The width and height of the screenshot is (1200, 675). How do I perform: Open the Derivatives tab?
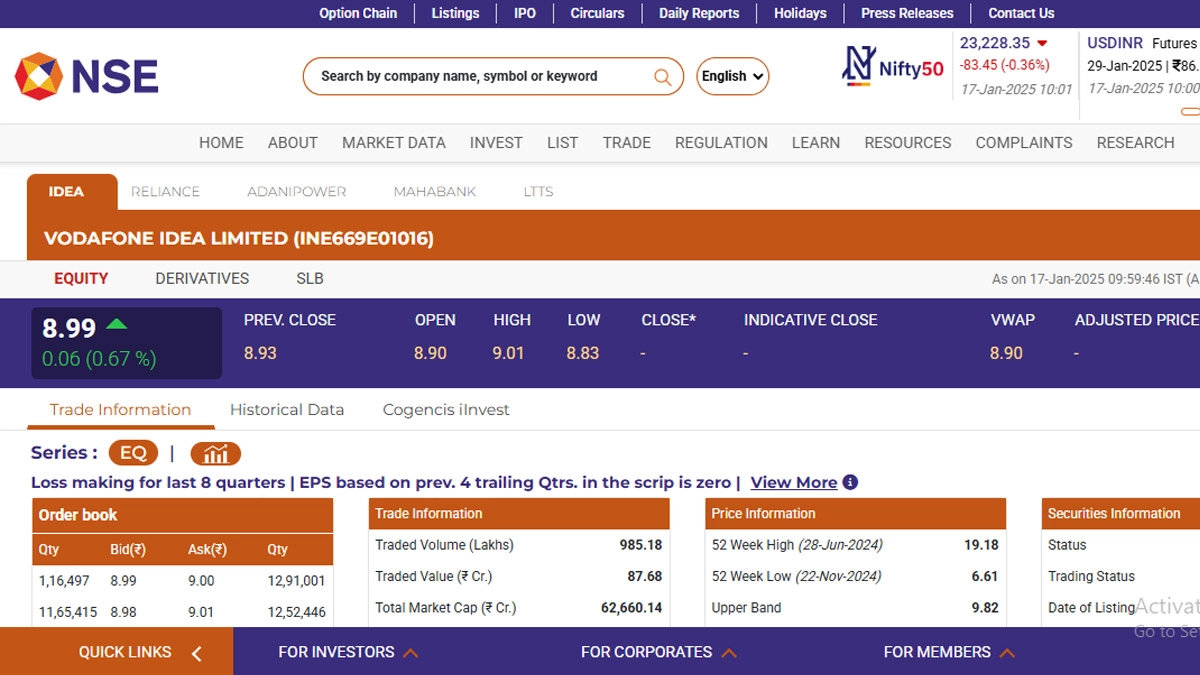tap(202, 279)
